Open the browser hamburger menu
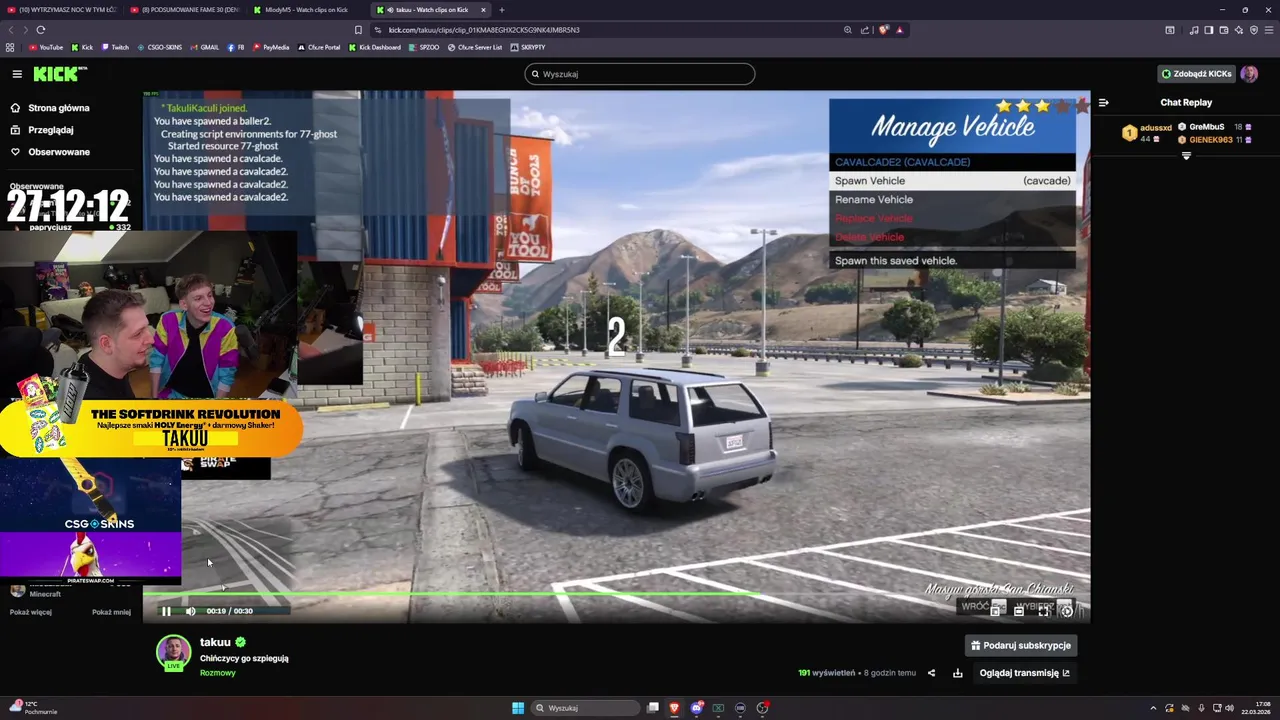The width and height of the screenshot is (1280, 720). pyautogui.click(x=1268, y=30)
